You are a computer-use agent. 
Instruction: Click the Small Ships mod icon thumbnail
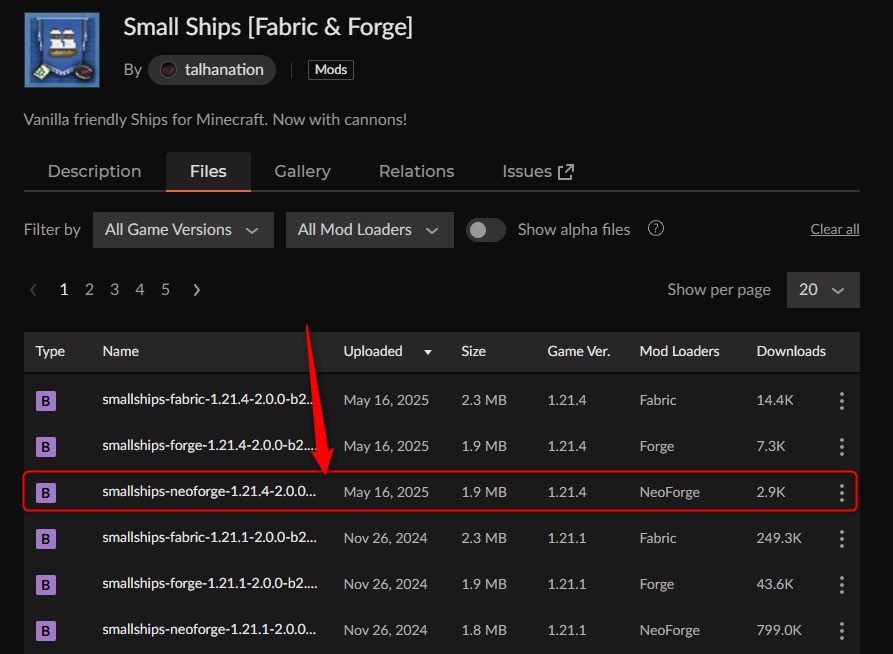(x=61, y=49)
